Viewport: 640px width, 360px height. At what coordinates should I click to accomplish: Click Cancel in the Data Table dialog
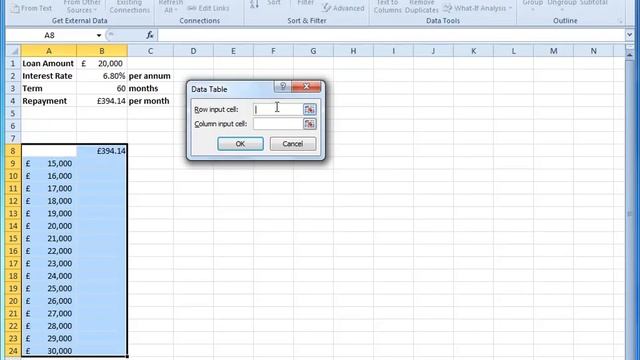pos(293,144)
